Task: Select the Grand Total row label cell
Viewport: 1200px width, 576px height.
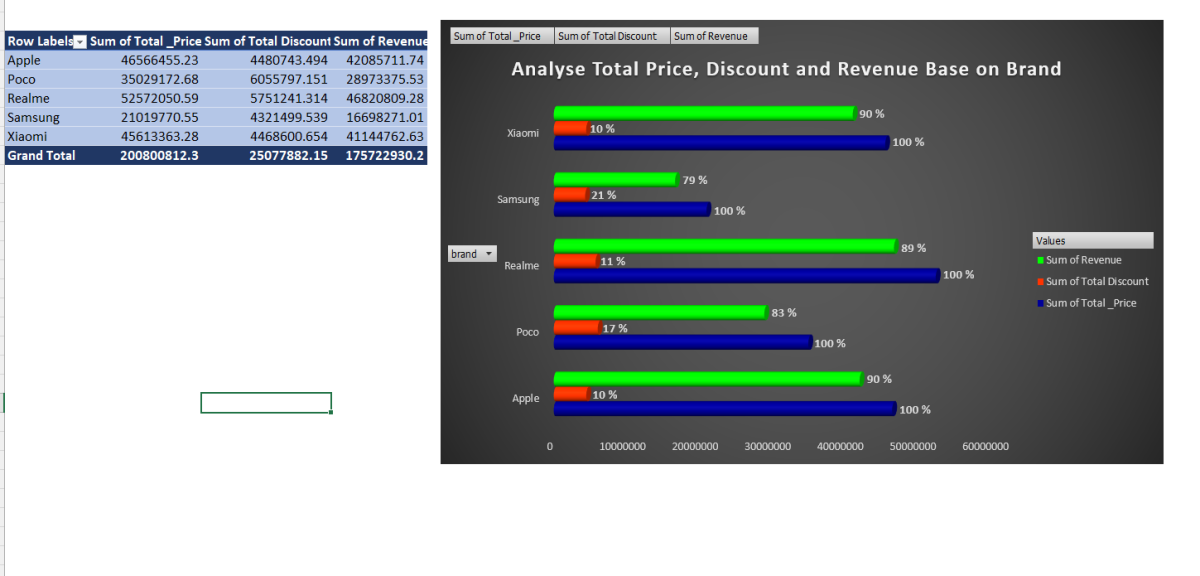Action: coord(41,155)
